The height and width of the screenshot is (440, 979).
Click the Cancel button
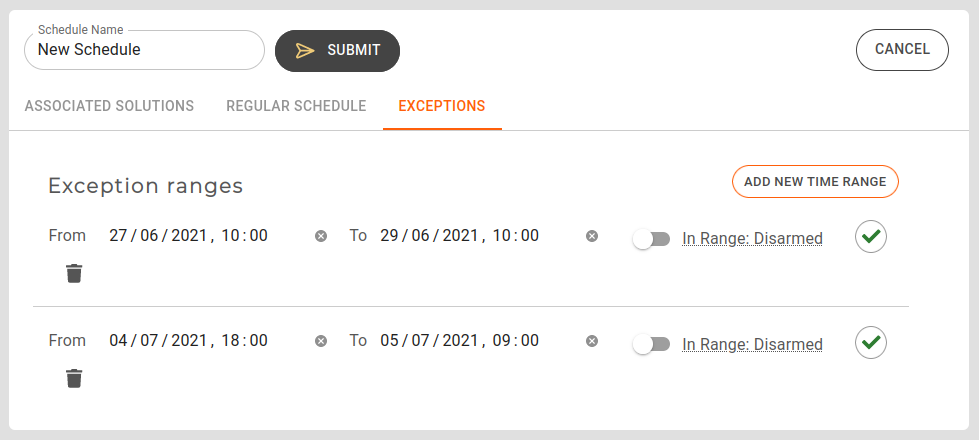(902, 49)
